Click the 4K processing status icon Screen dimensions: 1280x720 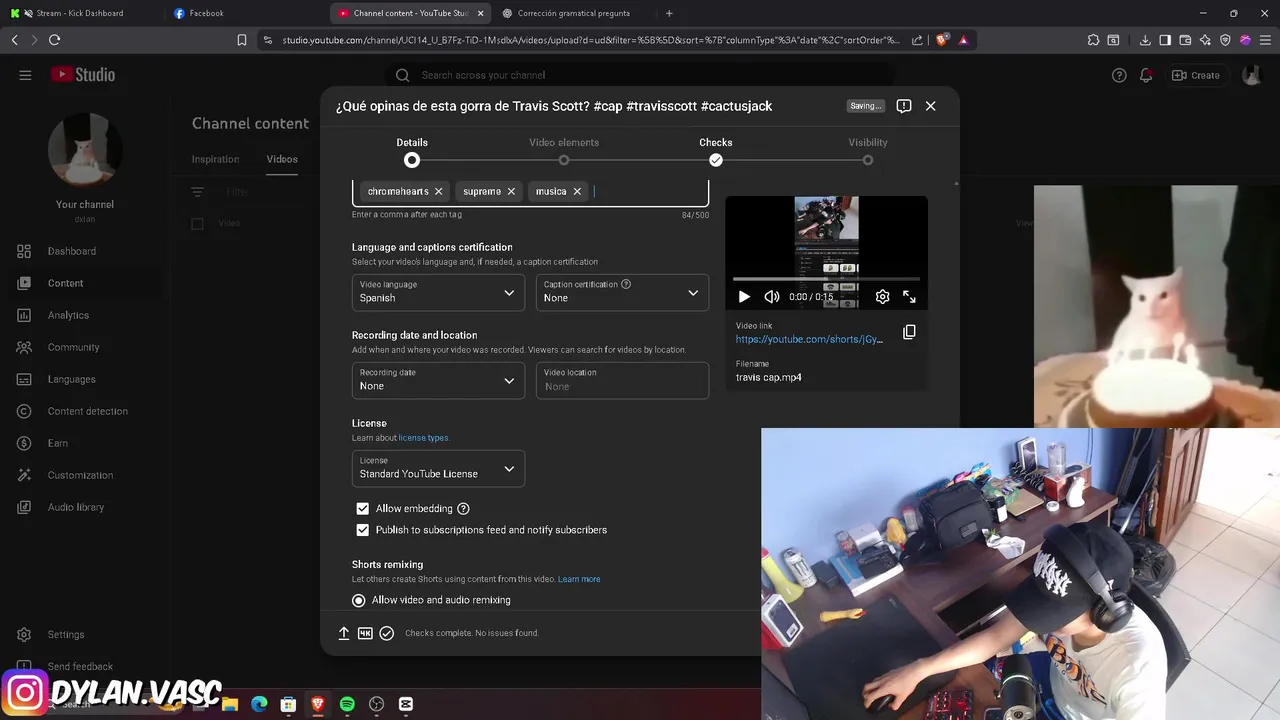pos(365,633)
